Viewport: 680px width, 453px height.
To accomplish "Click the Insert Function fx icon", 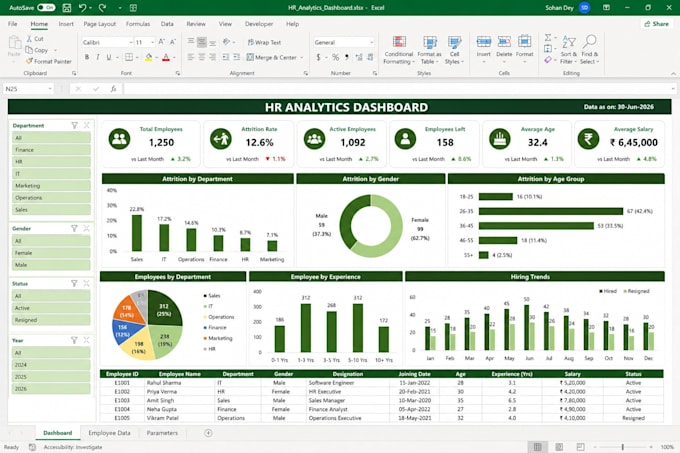I will tap(114, 88).
